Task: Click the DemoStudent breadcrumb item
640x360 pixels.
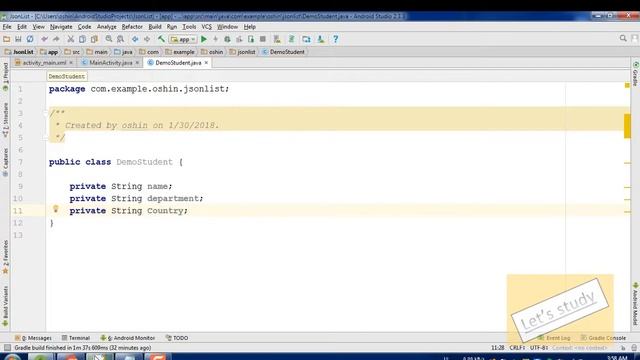Action: click(283, 52)
